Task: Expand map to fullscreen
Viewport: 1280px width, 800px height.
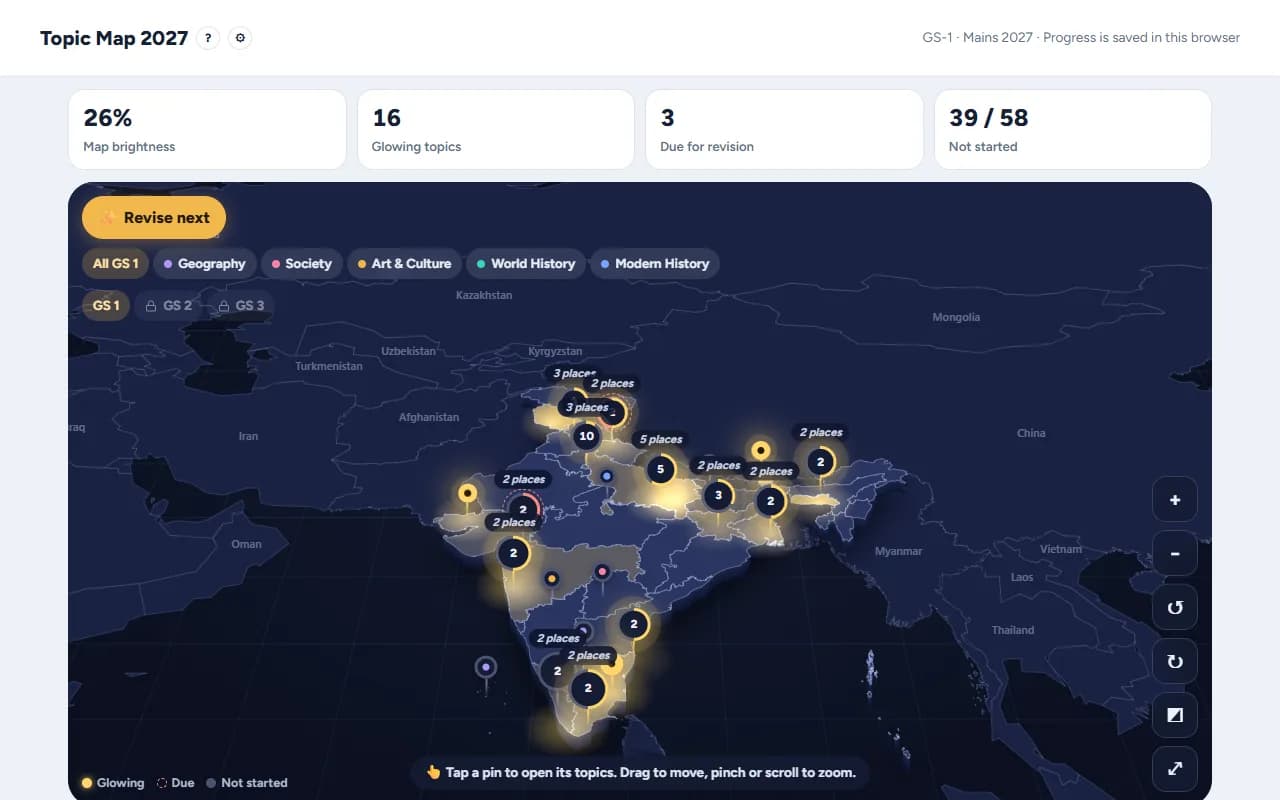Action: [1175, 769]
